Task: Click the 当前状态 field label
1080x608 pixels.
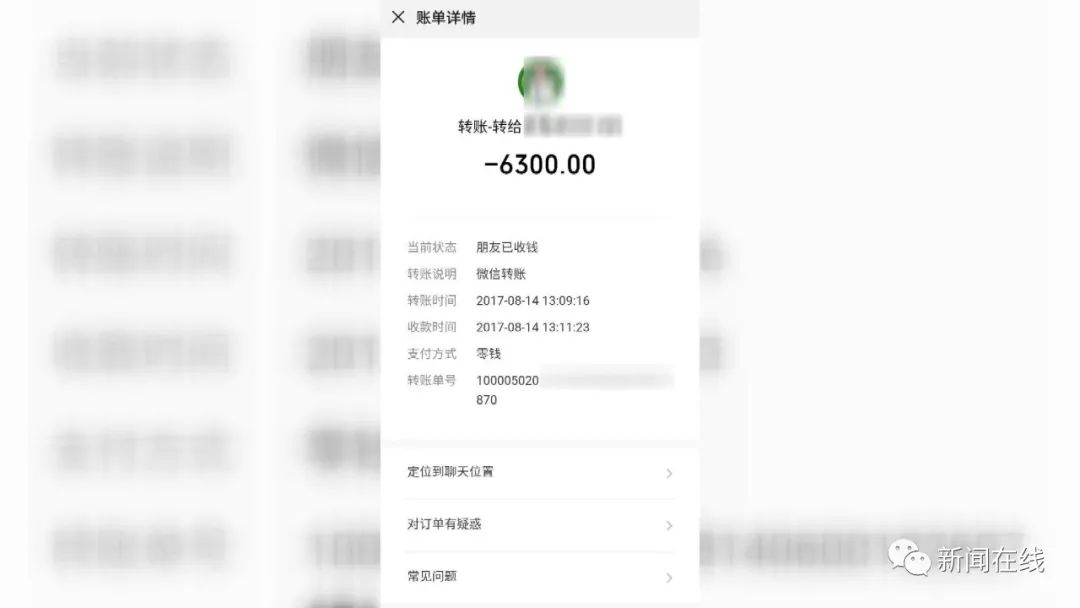Action: 432,247
